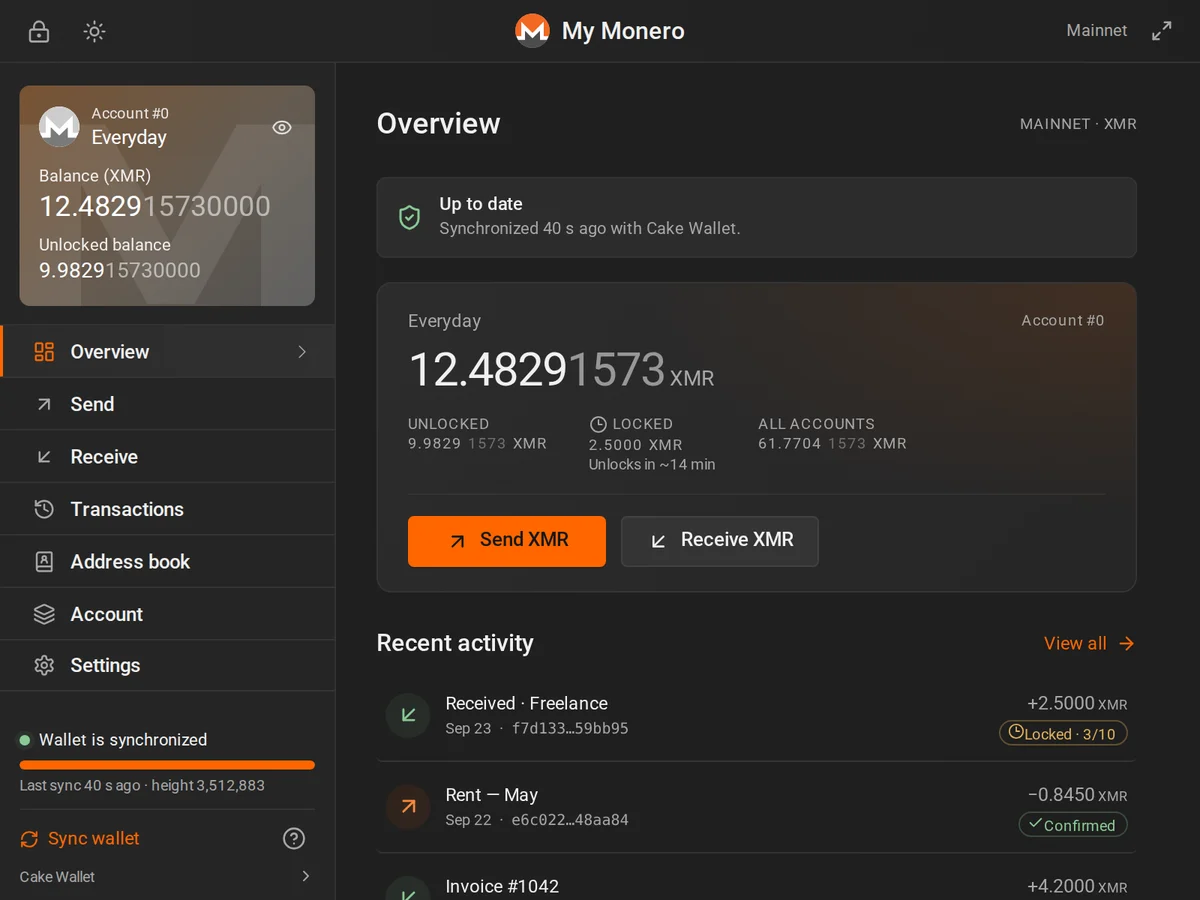
Task: Click Synchronized 40 s ago message
Action: click(x=590, y=229)
